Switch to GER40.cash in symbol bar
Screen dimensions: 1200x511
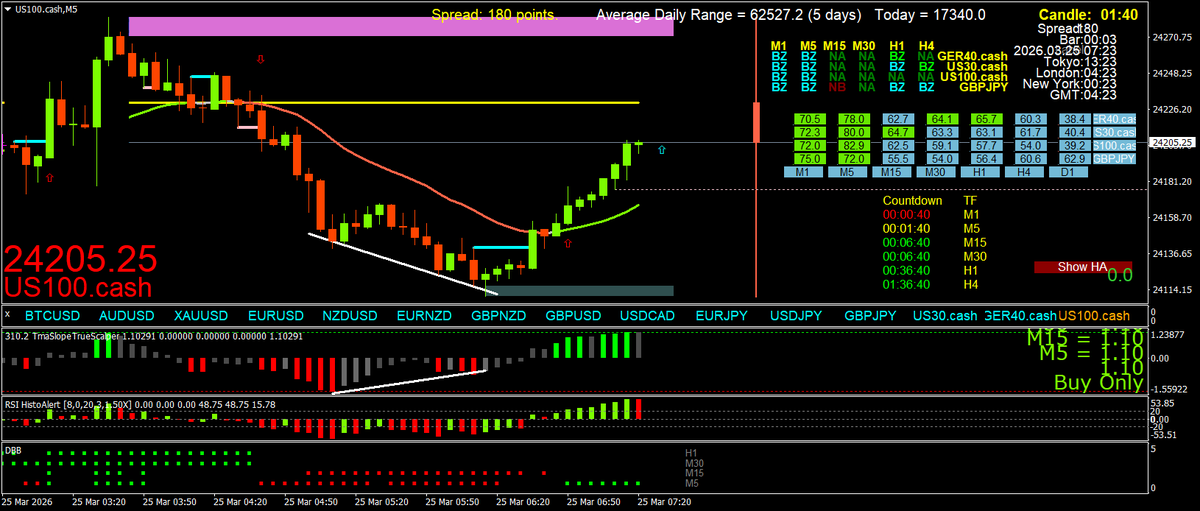(1020, 316)
